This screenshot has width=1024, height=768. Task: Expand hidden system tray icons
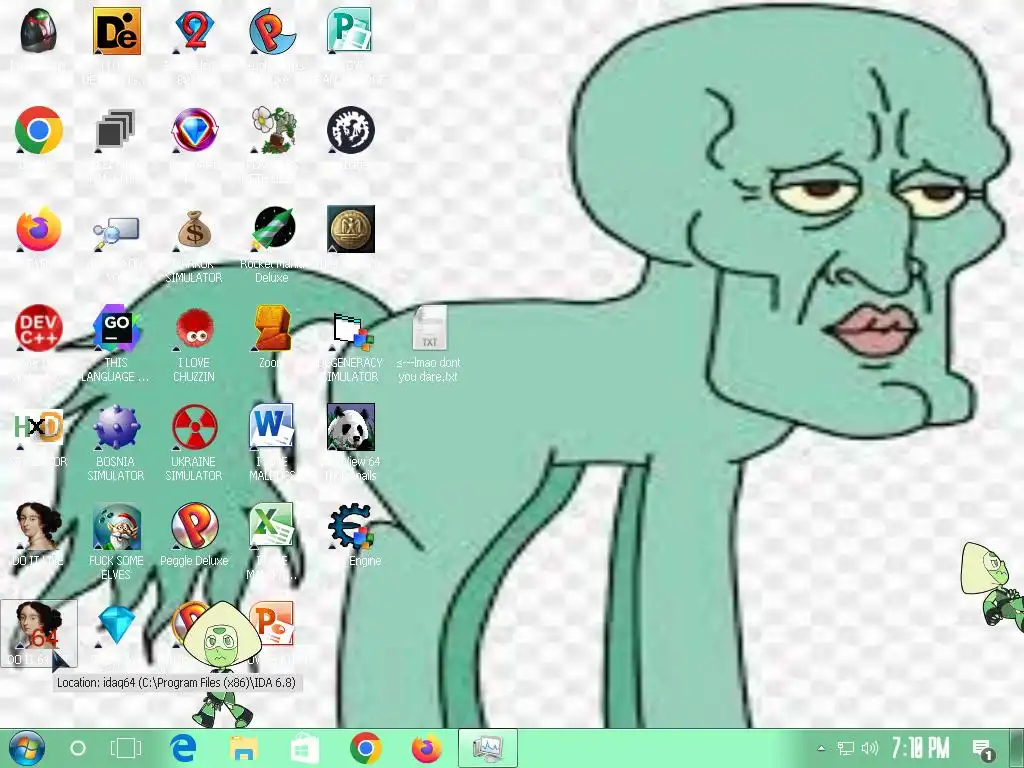[822, 748]
